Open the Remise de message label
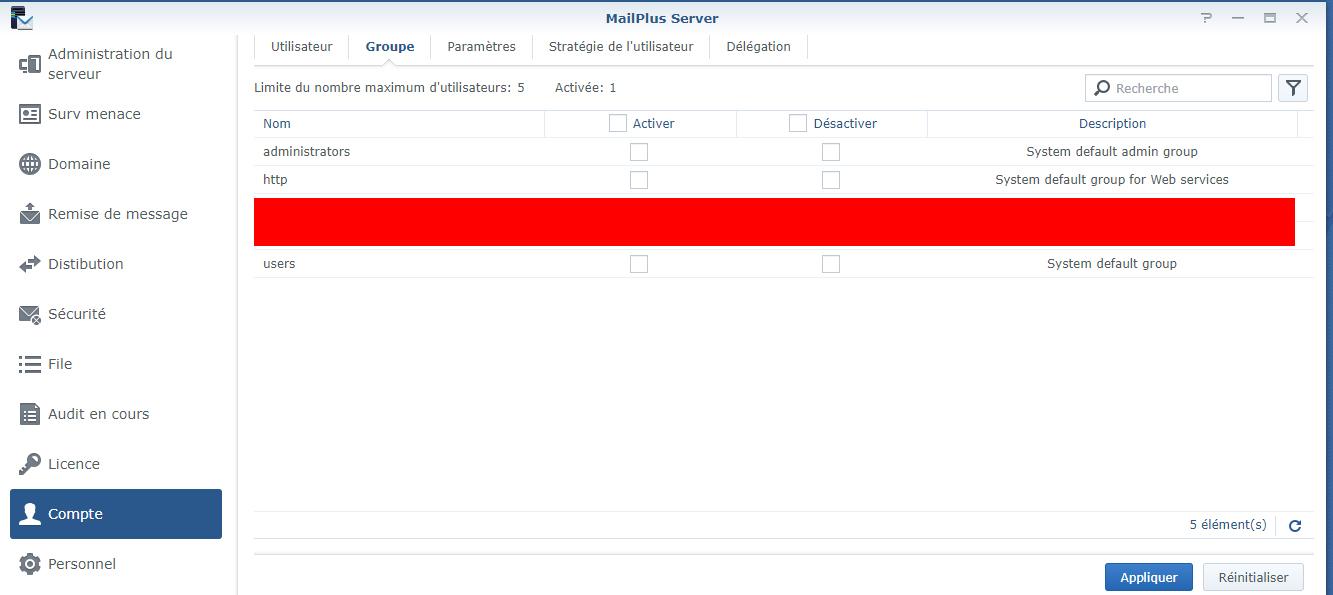The image size is (1333, 595). tap(118, 214)
